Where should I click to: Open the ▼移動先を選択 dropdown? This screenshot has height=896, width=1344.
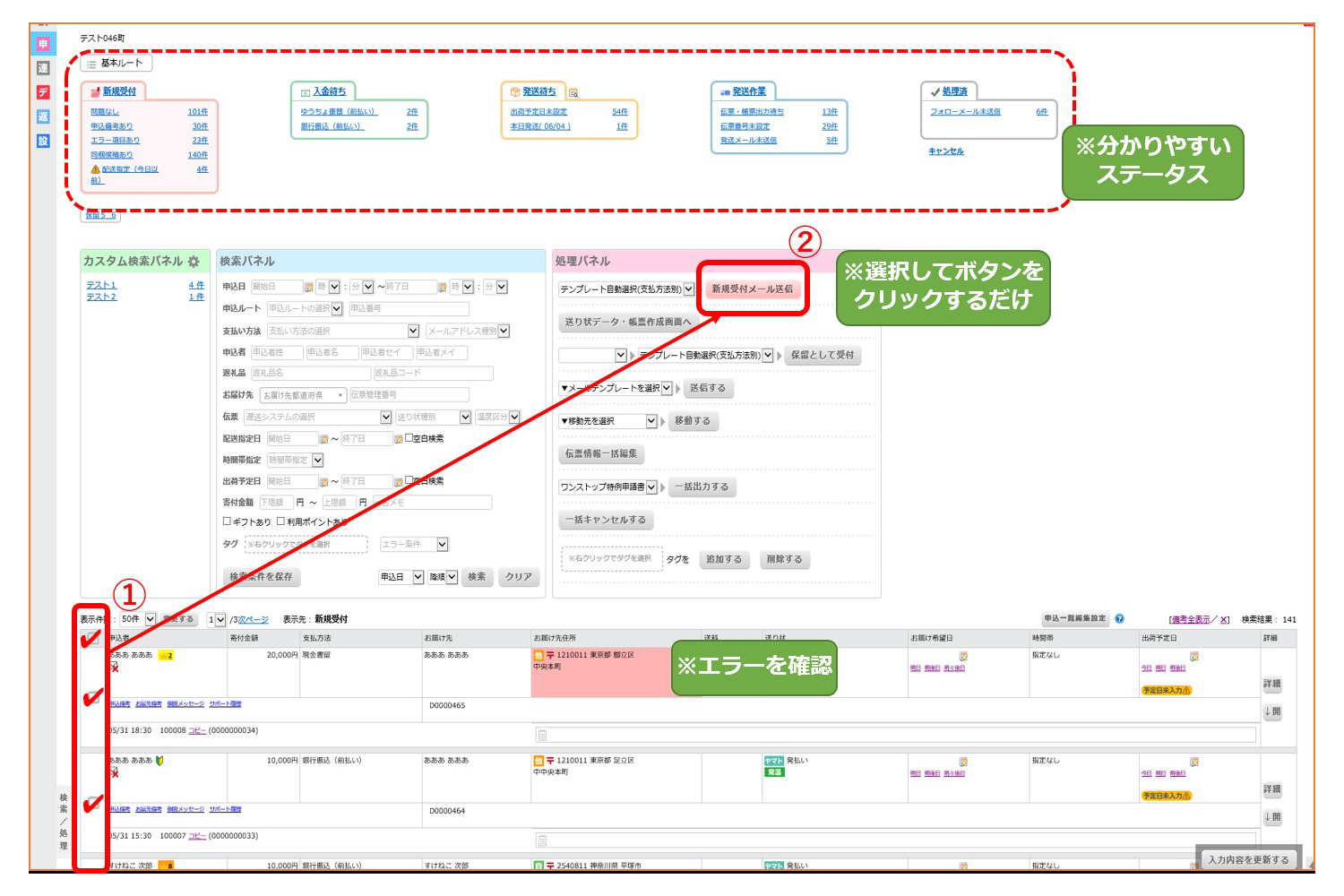point(651,421)
